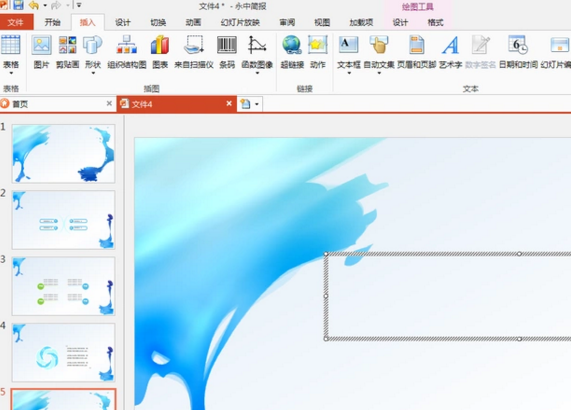This screenshot has width=571, height=410.
Task: Open the 动作 action settings
Action: point(318,45)
